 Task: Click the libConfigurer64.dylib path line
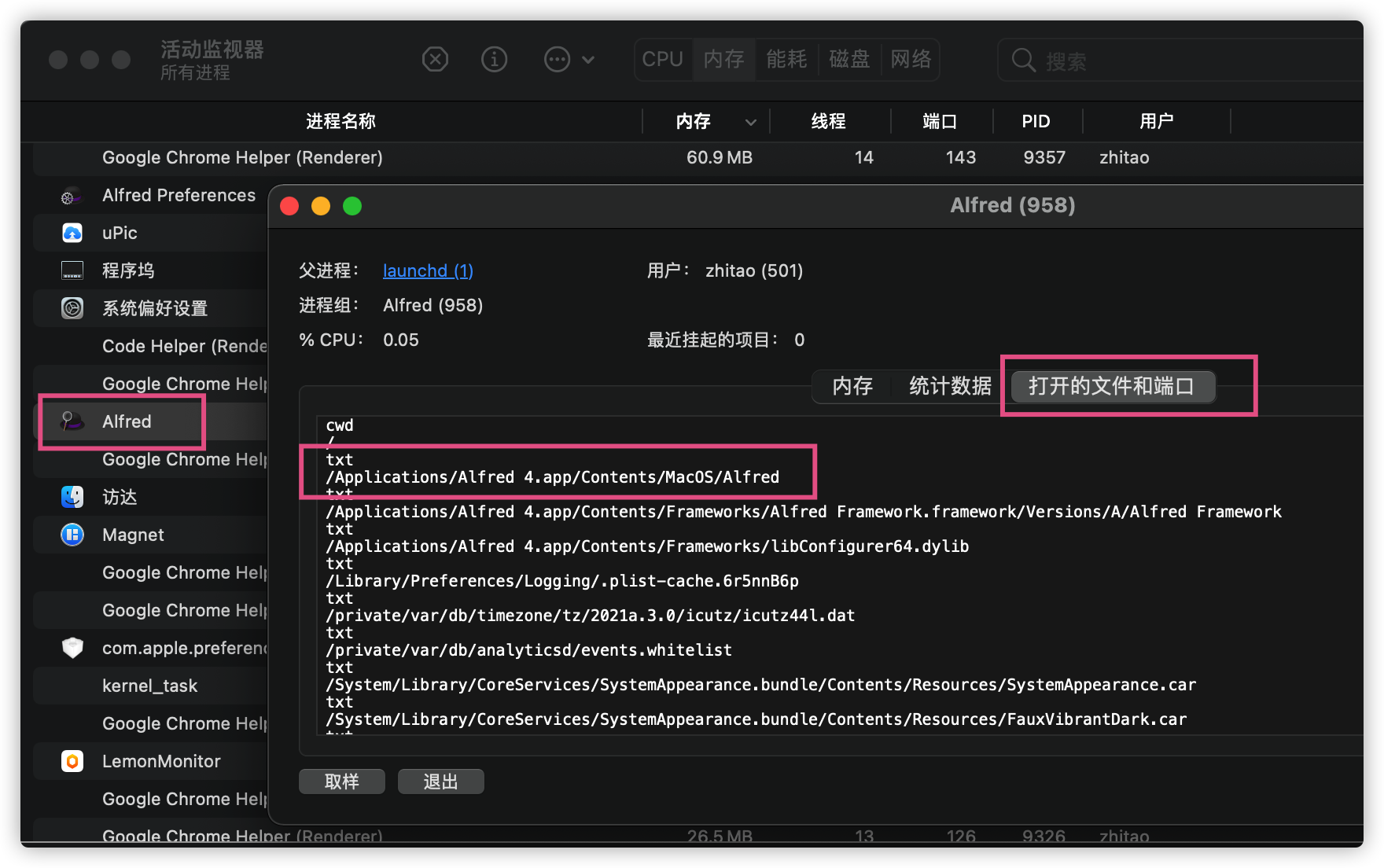[x=647, y=546]
